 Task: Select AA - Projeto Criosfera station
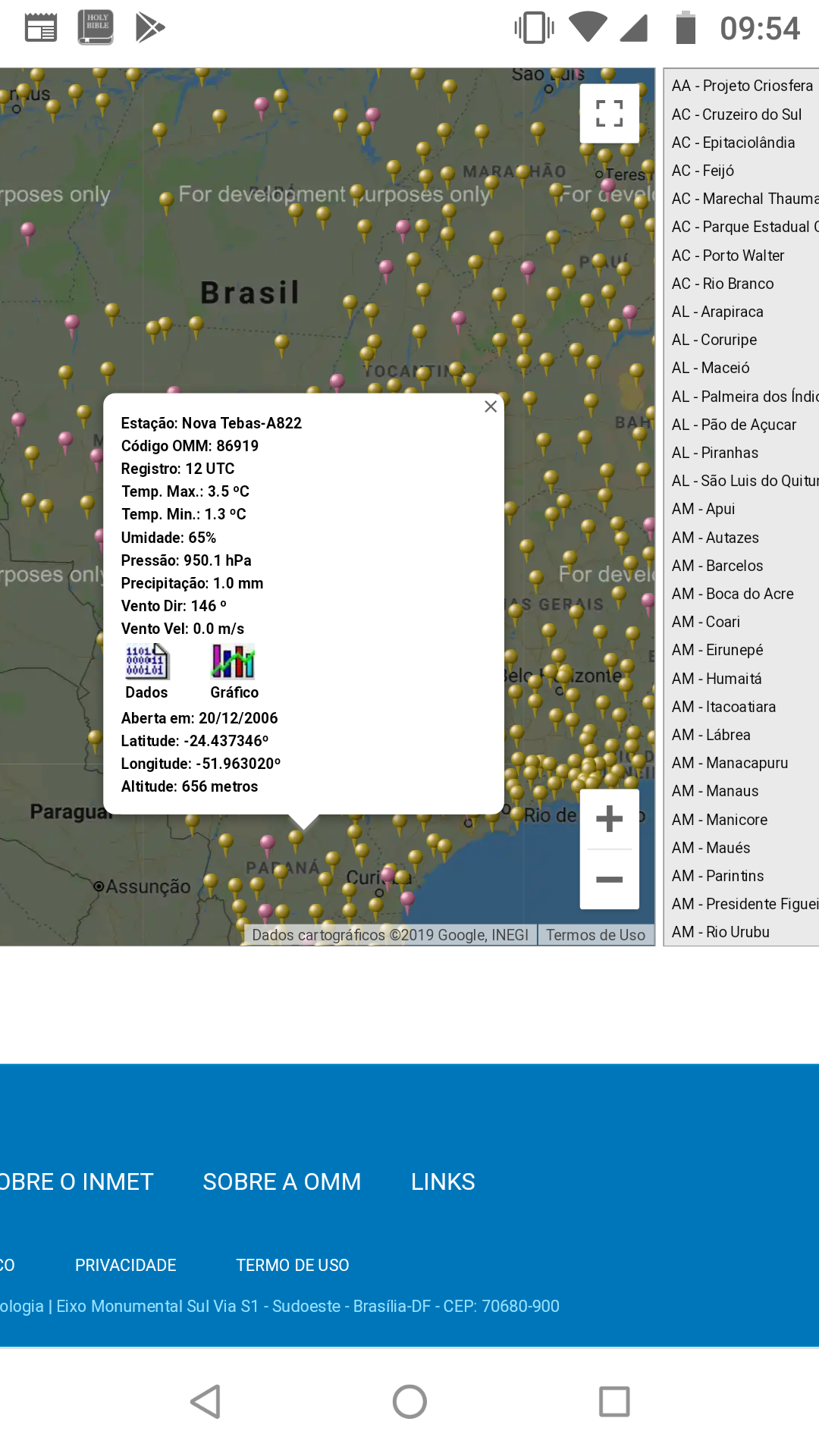[x=742, y=86]
